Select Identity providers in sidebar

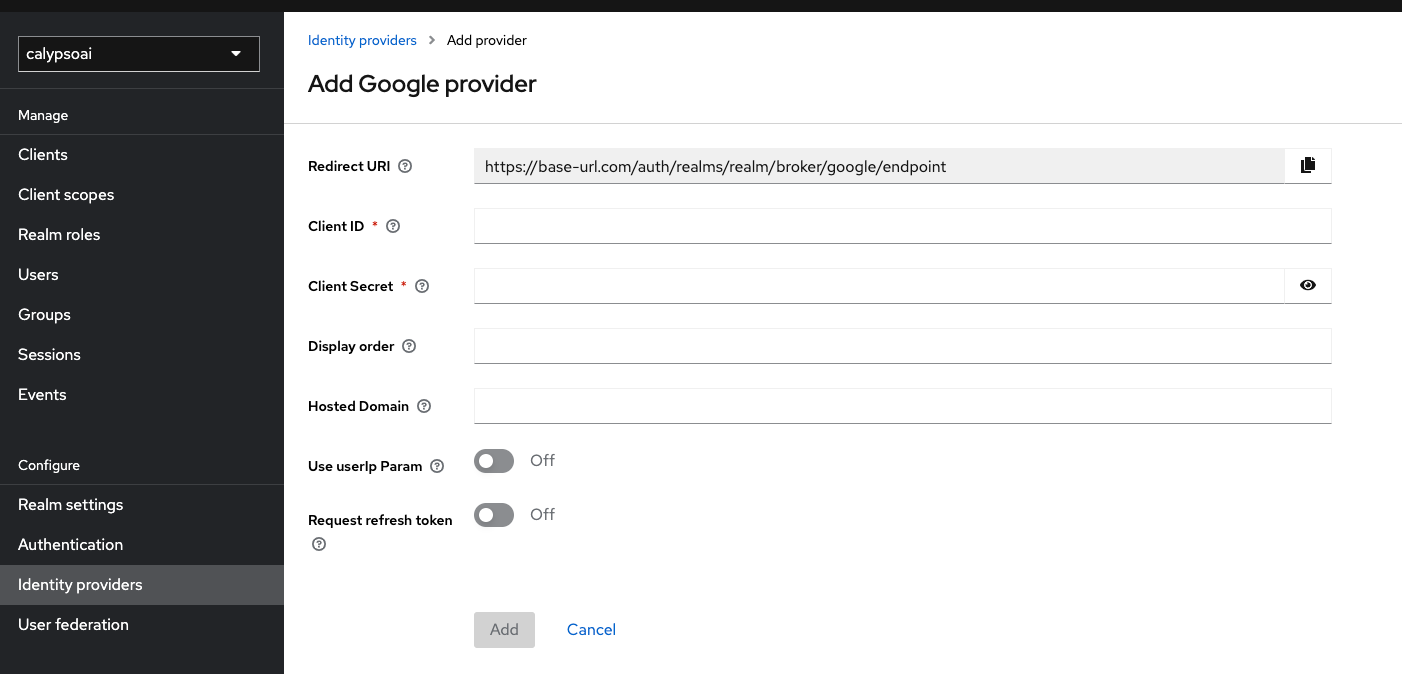pos(142,585)
